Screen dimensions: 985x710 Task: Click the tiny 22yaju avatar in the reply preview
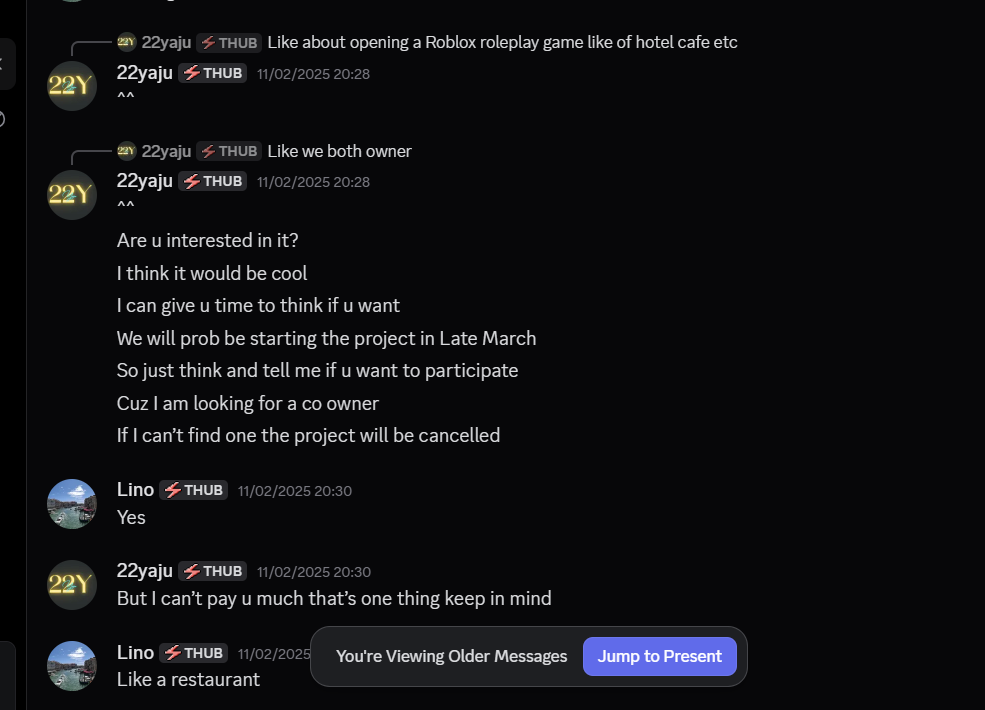coord(126,42)
